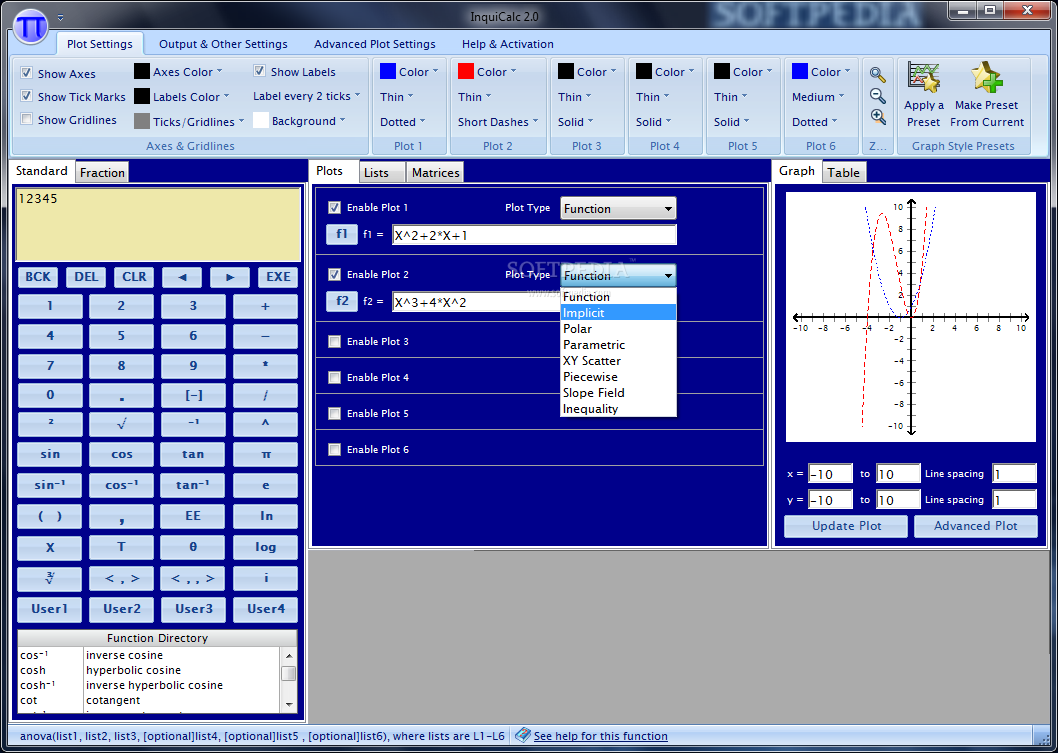Click the pi constant key

pos(265,454)
